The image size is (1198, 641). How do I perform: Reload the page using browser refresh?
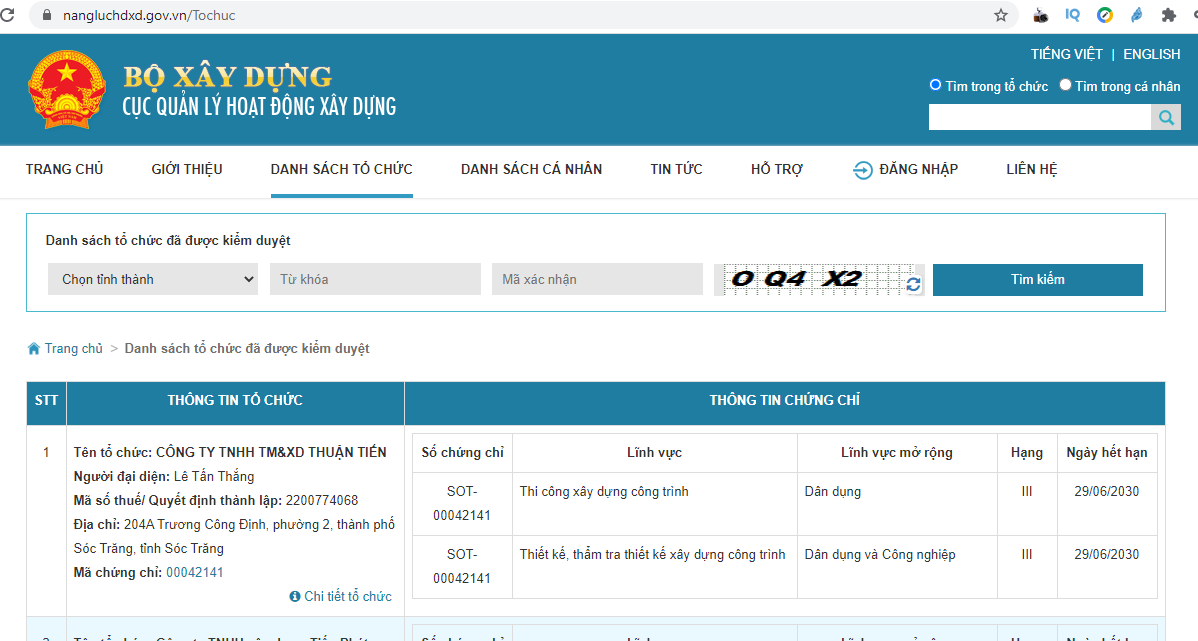click(8, 15)
